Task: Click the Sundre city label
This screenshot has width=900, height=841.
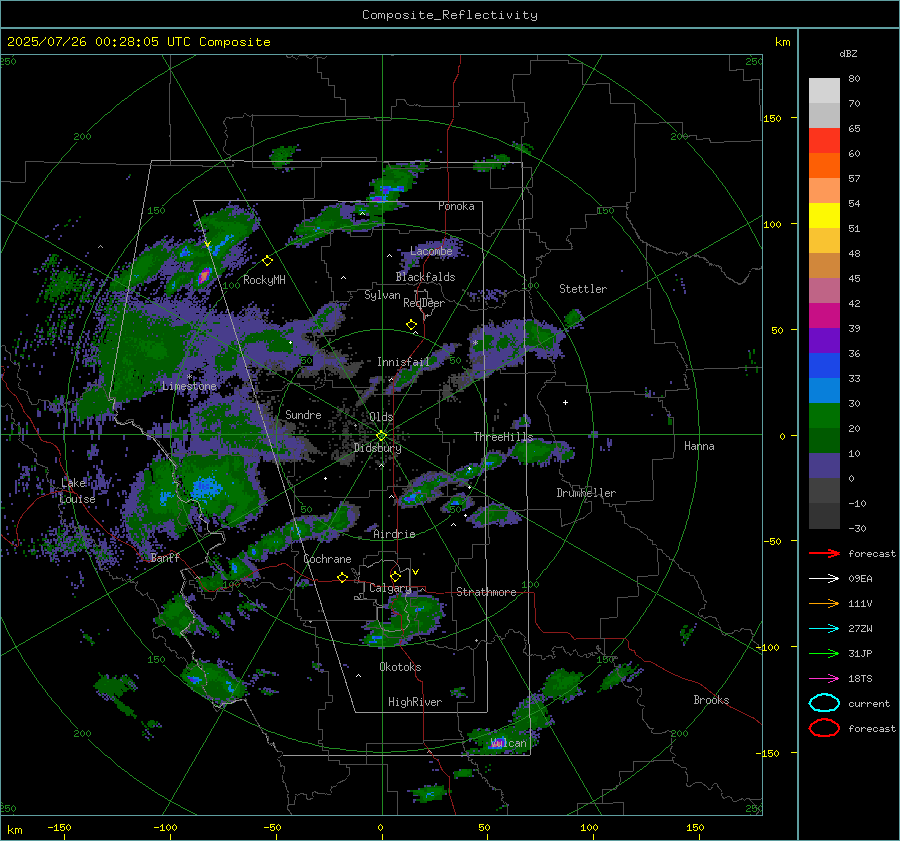Action: 303,415
